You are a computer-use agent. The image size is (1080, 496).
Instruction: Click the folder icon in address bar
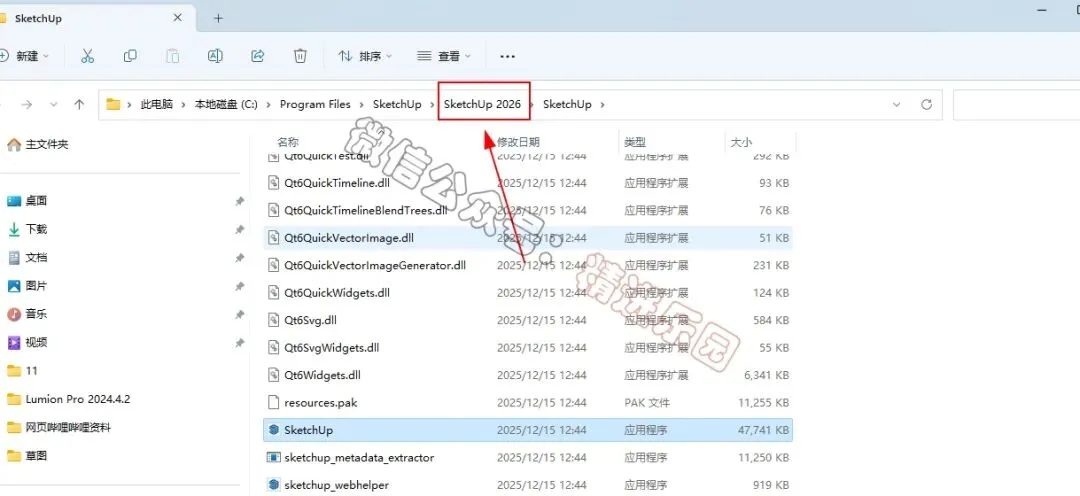tap(113, 105)
